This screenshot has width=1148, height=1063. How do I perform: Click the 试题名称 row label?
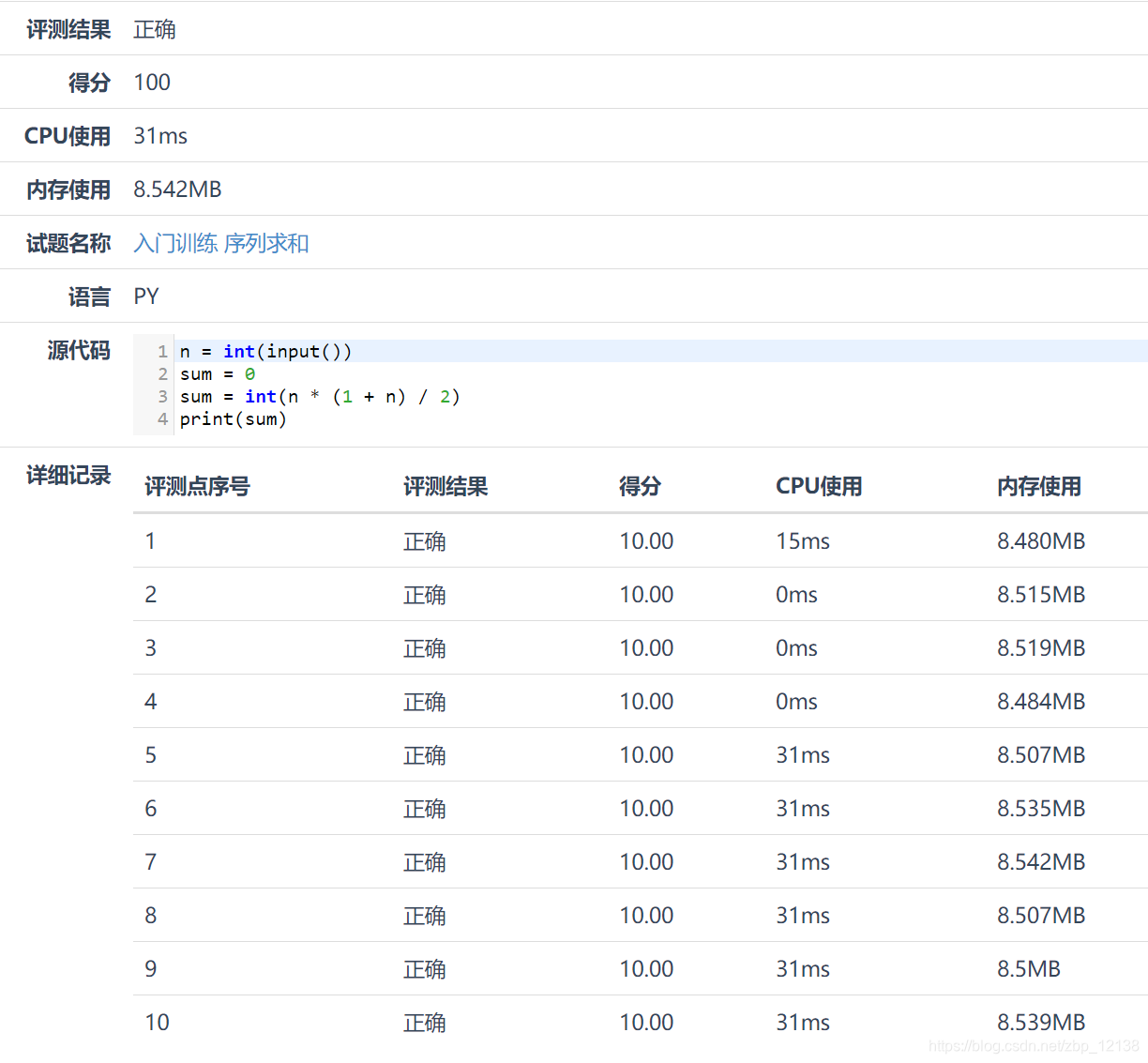[x=68, y=243]
